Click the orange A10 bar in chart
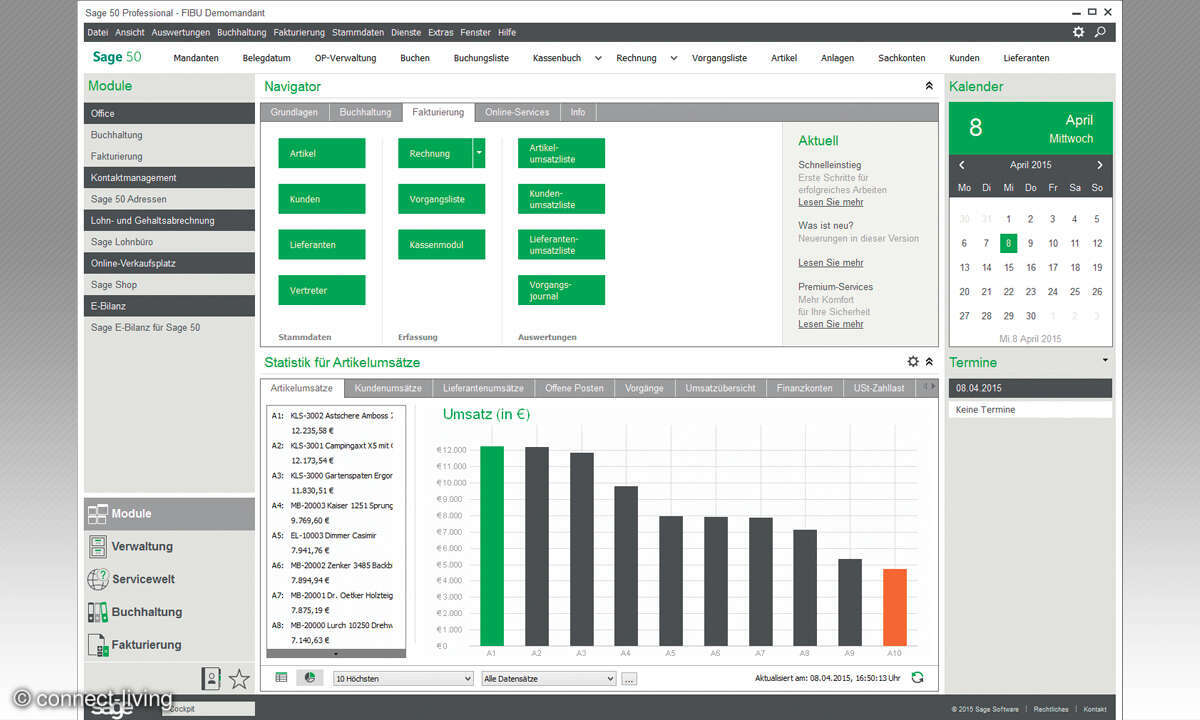 [894, 607]
